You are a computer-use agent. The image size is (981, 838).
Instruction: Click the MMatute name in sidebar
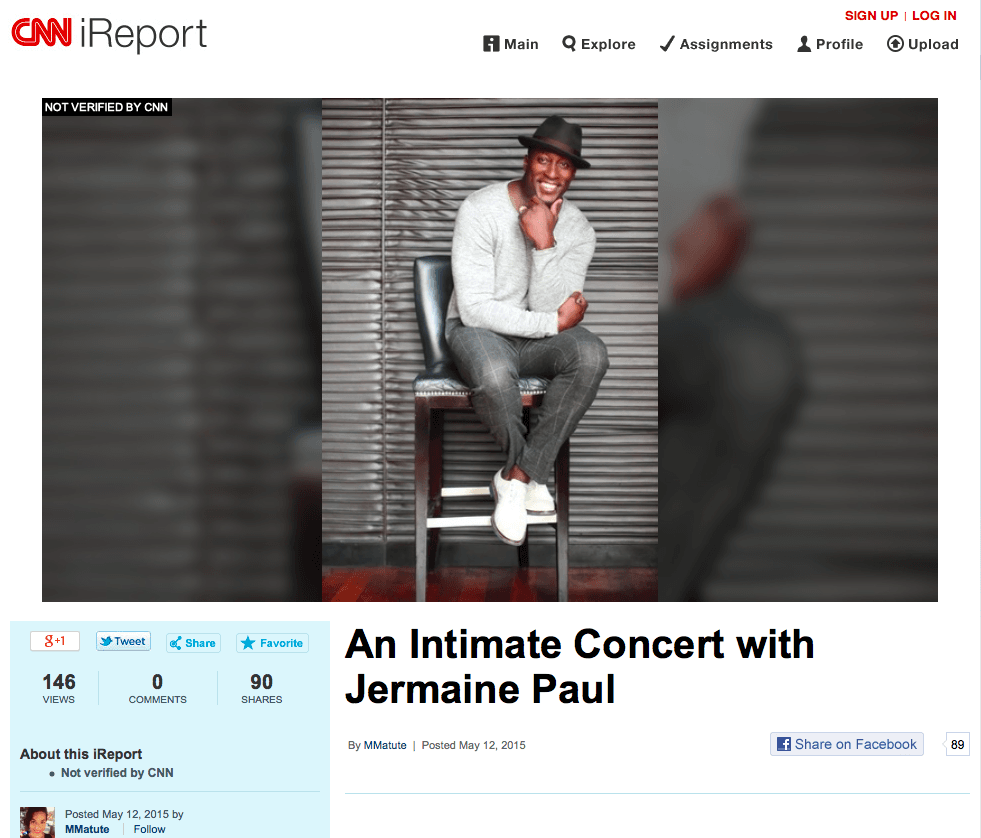pos(87,829)
